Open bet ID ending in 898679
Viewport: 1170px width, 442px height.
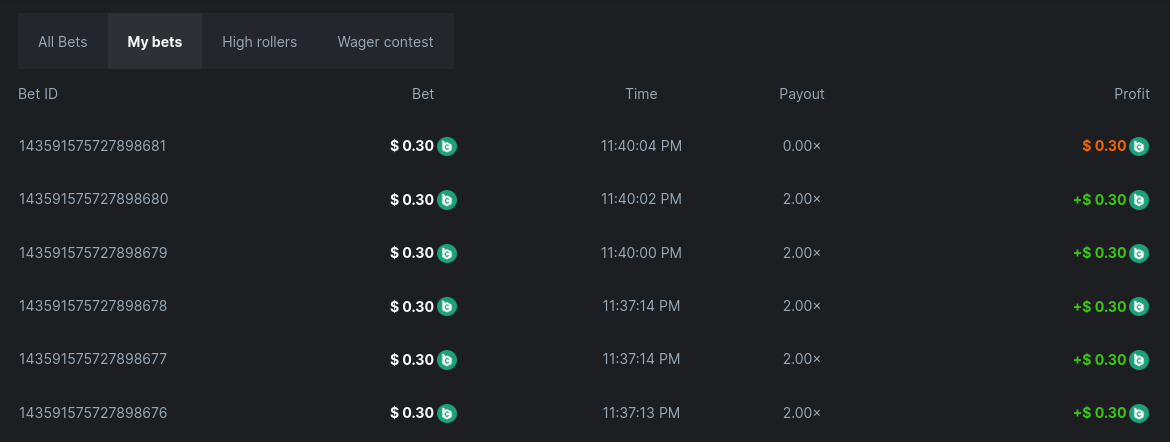tap(93, 253)
